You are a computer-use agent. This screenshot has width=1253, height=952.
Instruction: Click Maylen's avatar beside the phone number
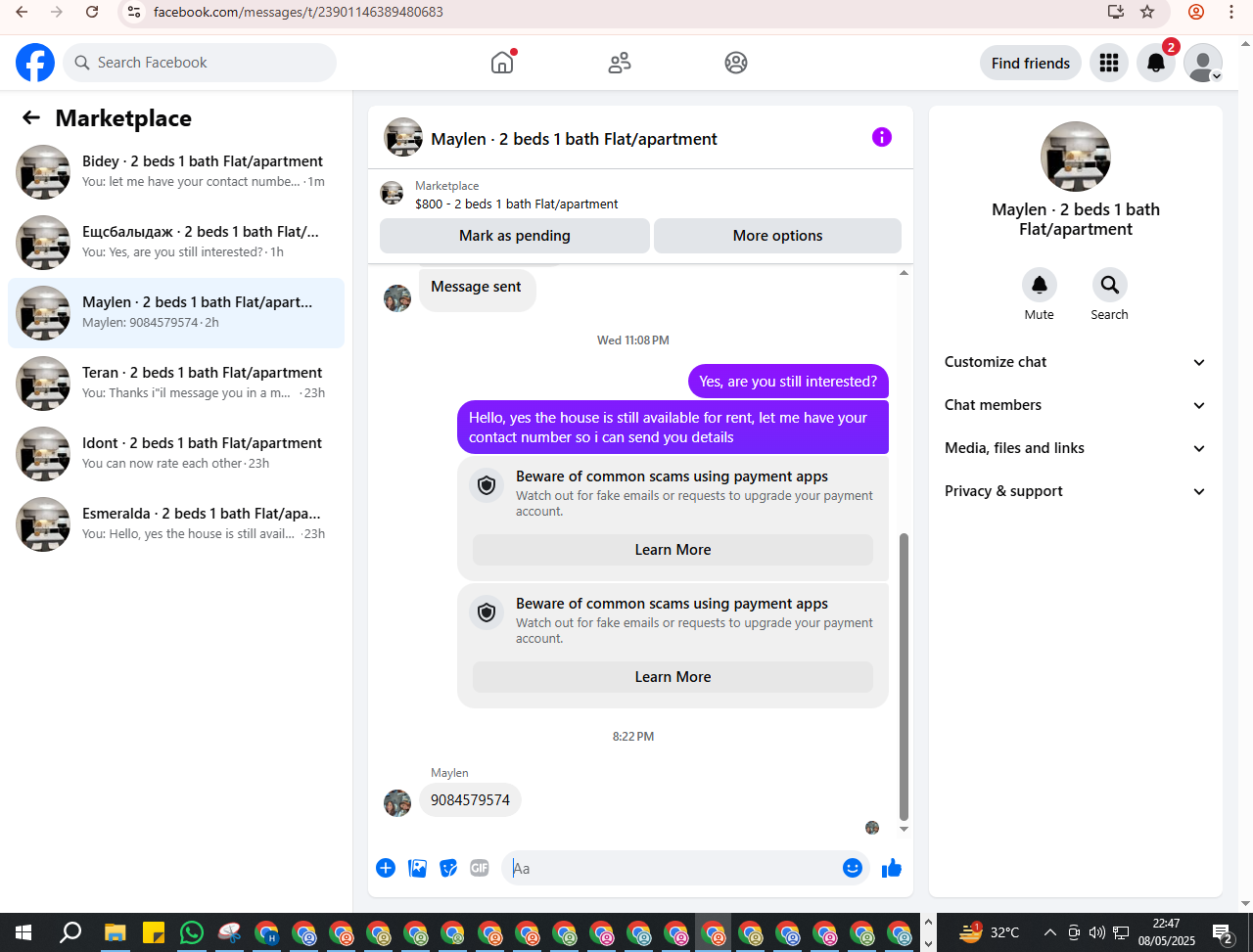pos(397,803)
